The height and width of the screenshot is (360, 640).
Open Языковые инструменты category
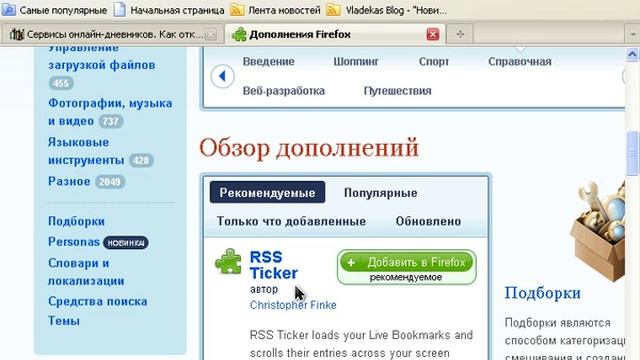tap(86, 151)
